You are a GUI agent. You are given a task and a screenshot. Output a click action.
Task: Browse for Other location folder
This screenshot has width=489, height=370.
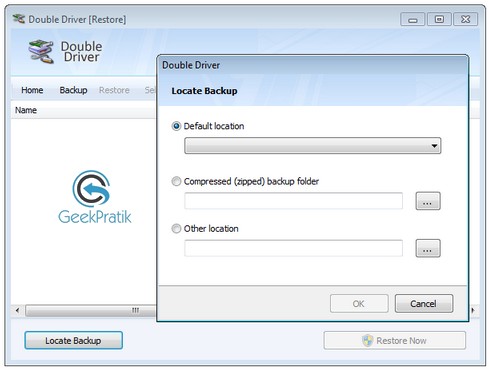(428, 248)
